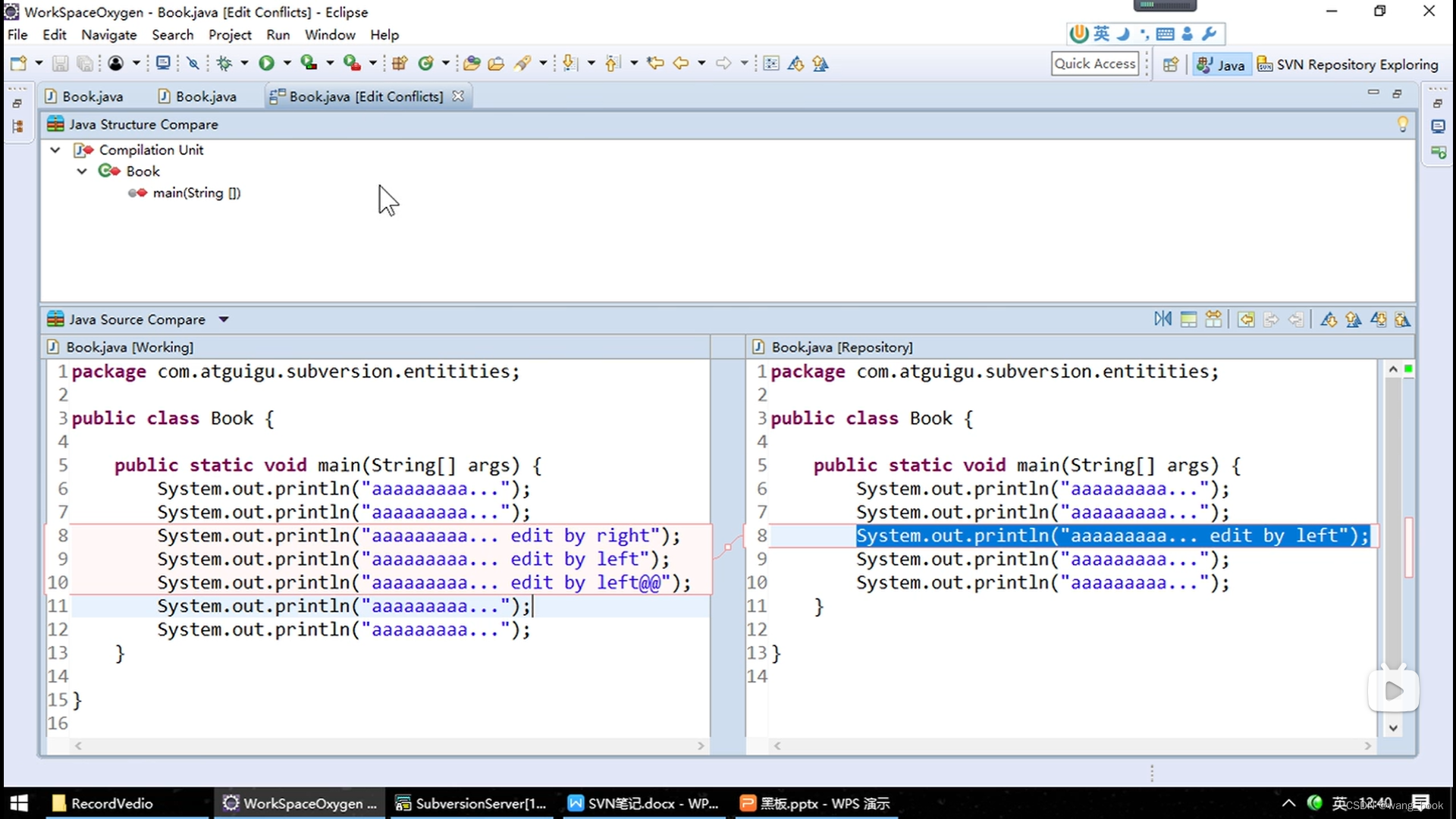The height and width of the screenshot is (819, 1456).
Task: Click the Previous Difference icon
Action: 1354,319
